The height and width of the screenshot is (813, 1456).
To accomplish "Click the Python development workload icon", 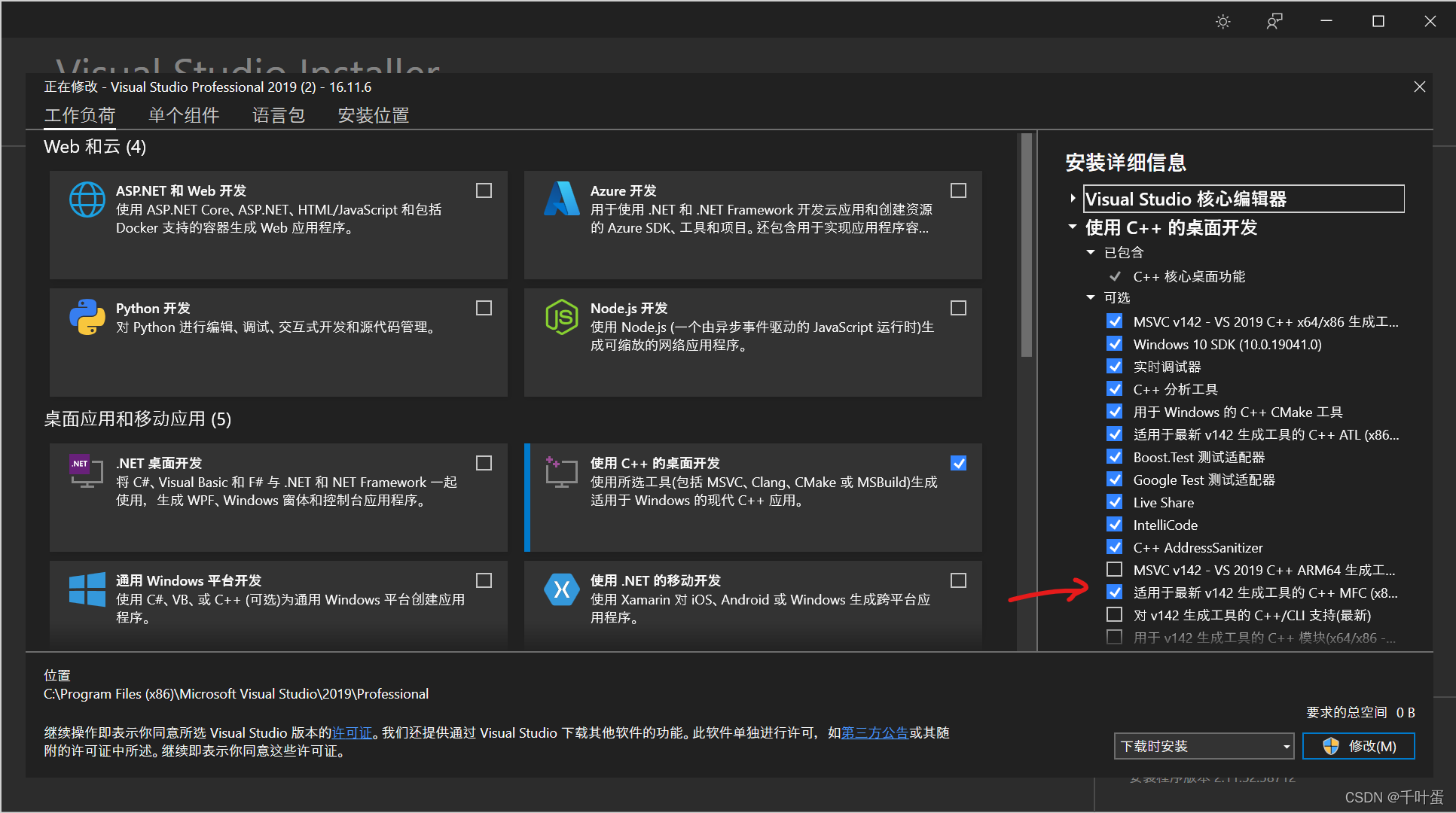I will point(87,317).
